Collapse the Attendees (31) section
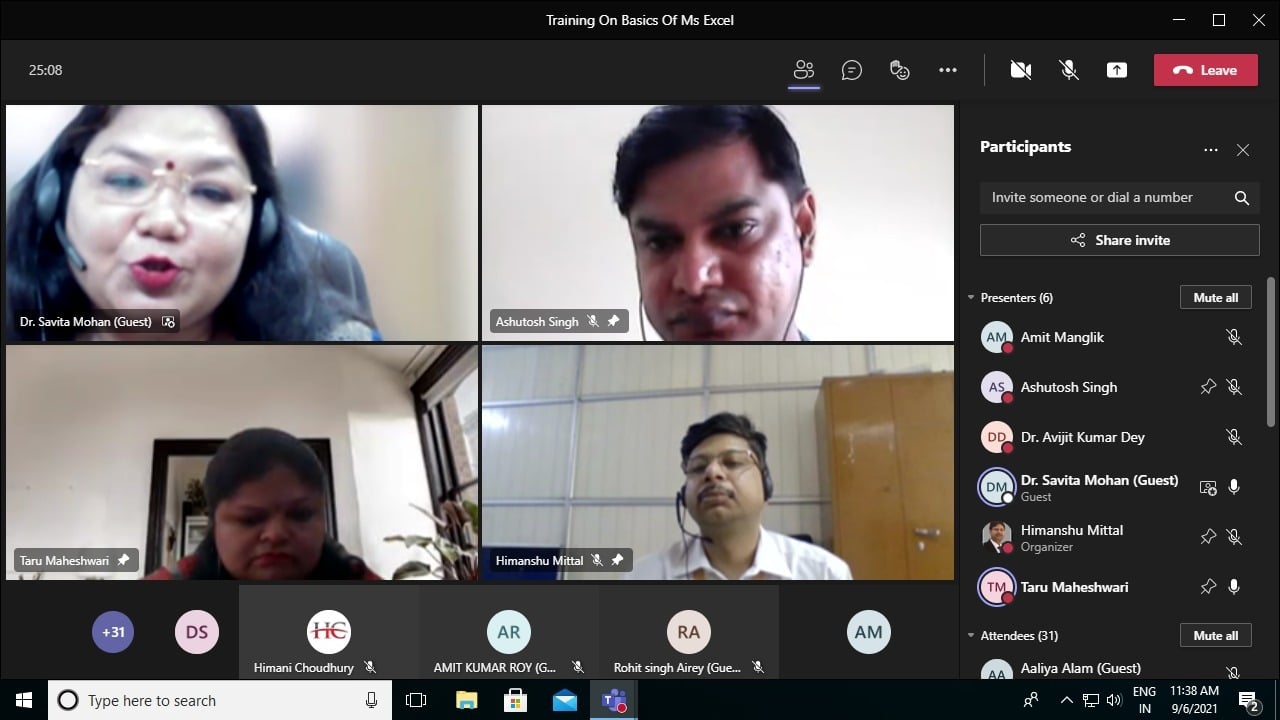 [971, 636]
